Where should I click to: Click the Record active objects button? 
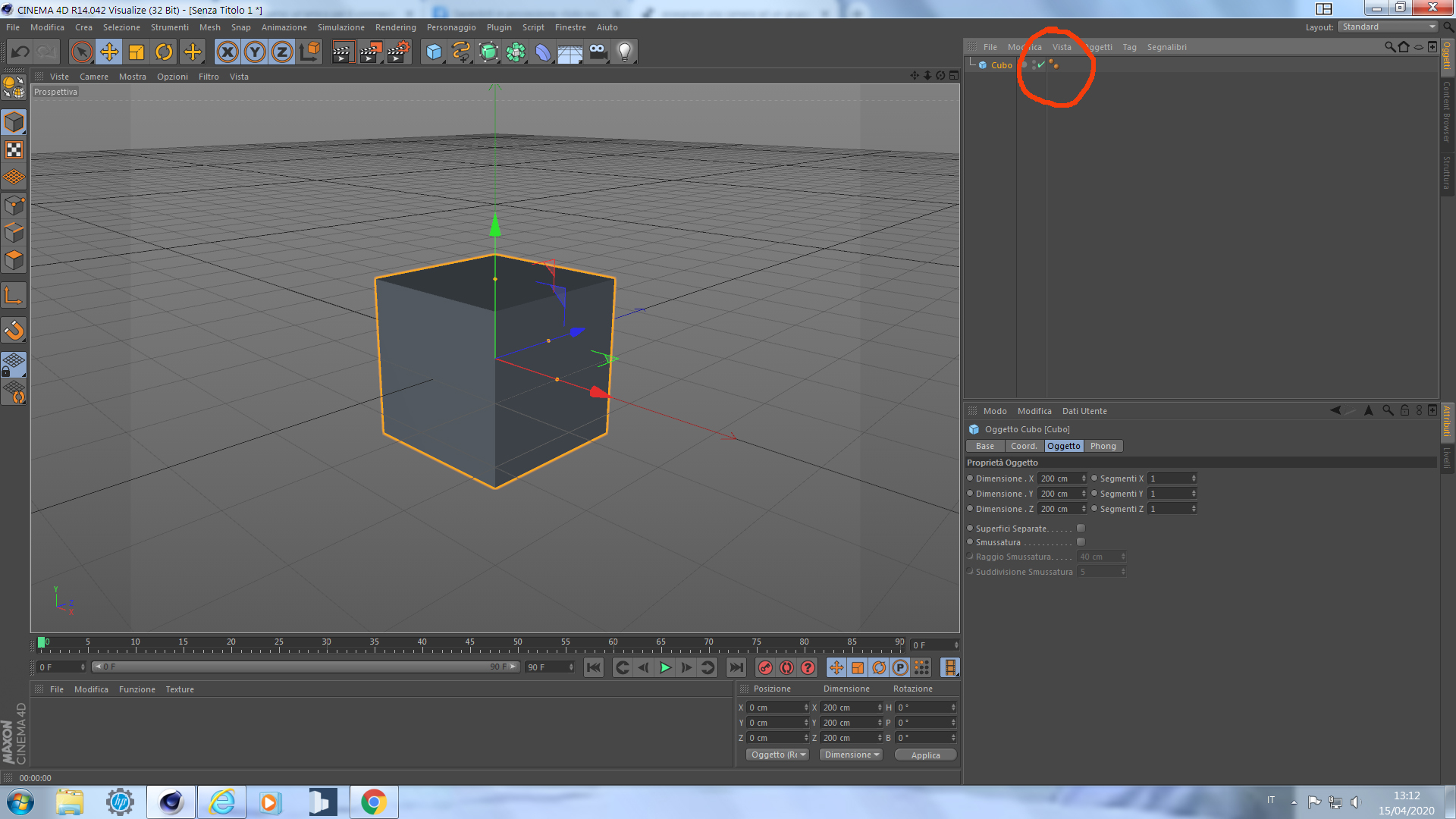pos(765,667)
